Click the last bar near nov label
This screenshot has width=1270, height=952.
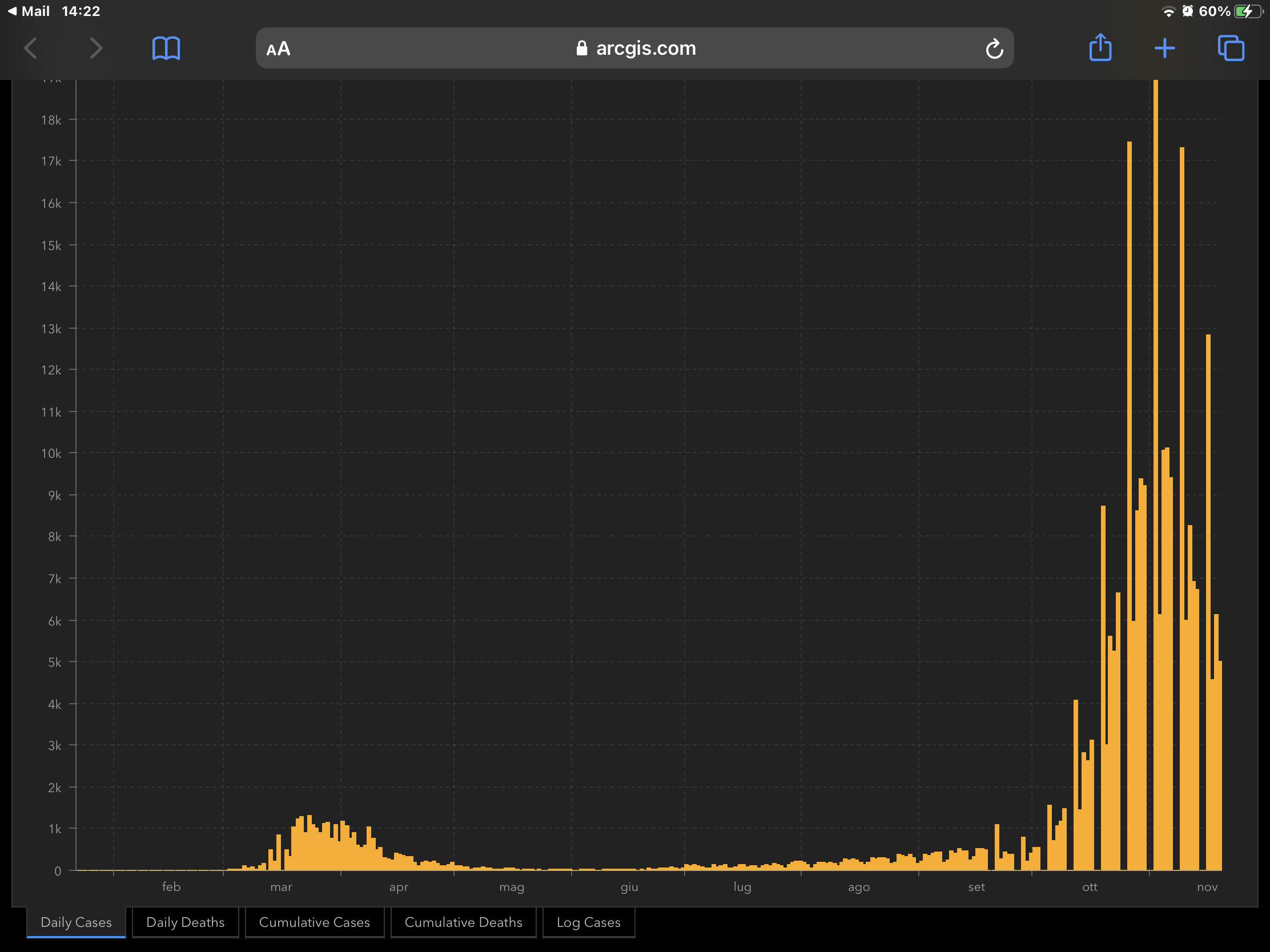pyautogui.click(x=1220, y=769)
